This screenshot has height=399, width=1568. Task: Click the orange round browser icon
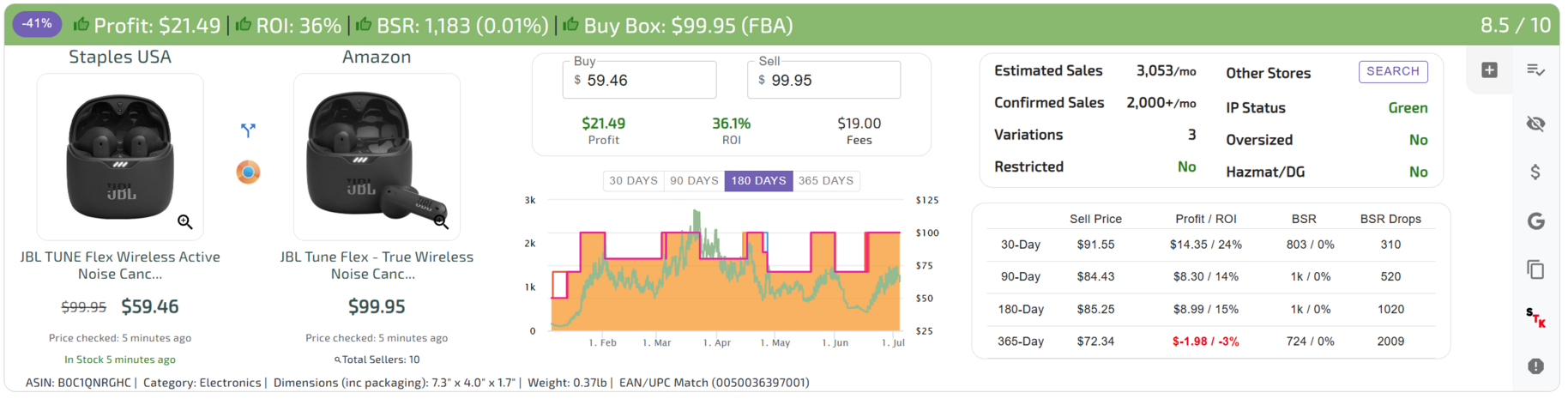point(248,172)
